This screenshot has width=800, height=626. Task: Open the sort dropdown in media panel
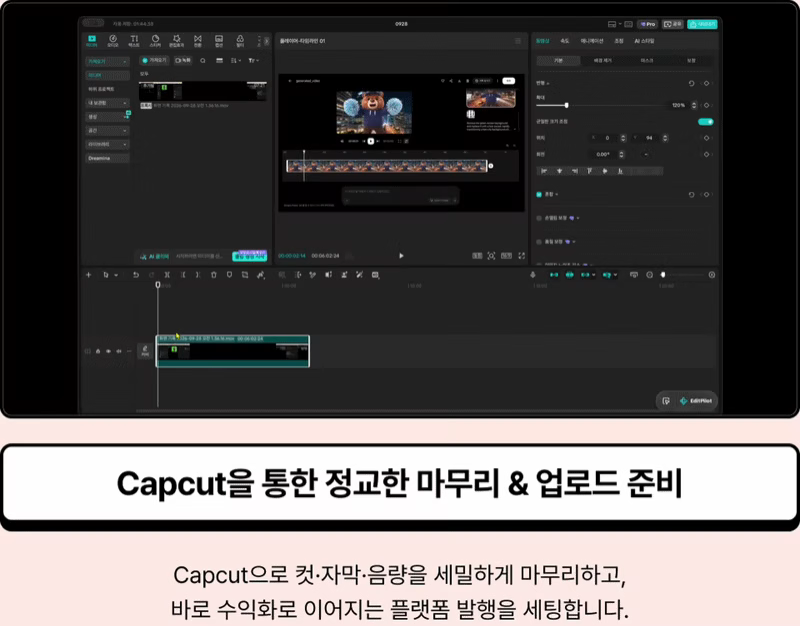[x=235, y=61]
